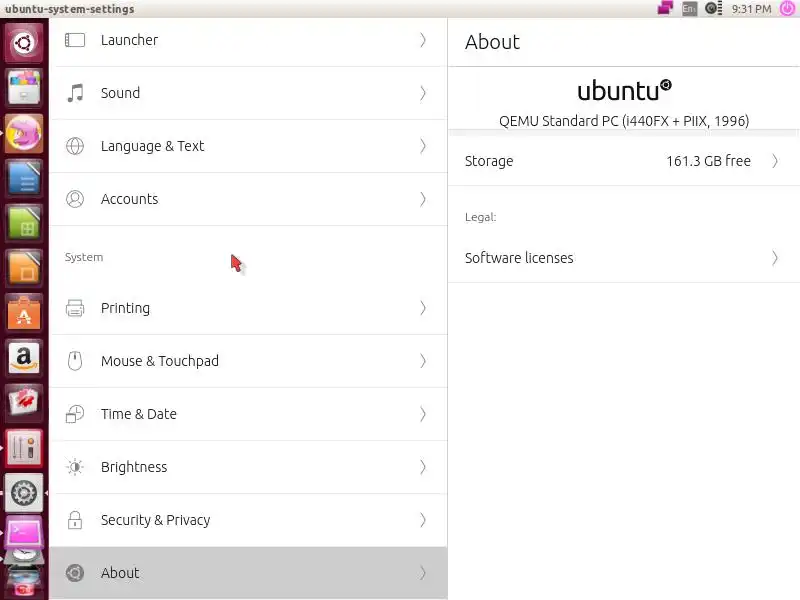Expand Time & Date chevron
The image size is (800, 600).
tap(422, 414)
